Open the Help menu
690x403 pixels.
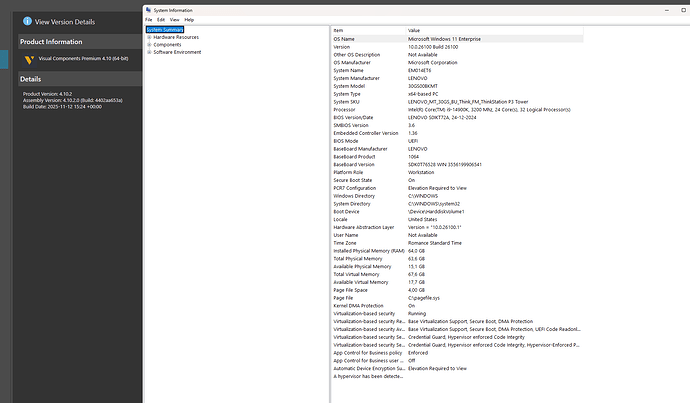click(189, 19)
